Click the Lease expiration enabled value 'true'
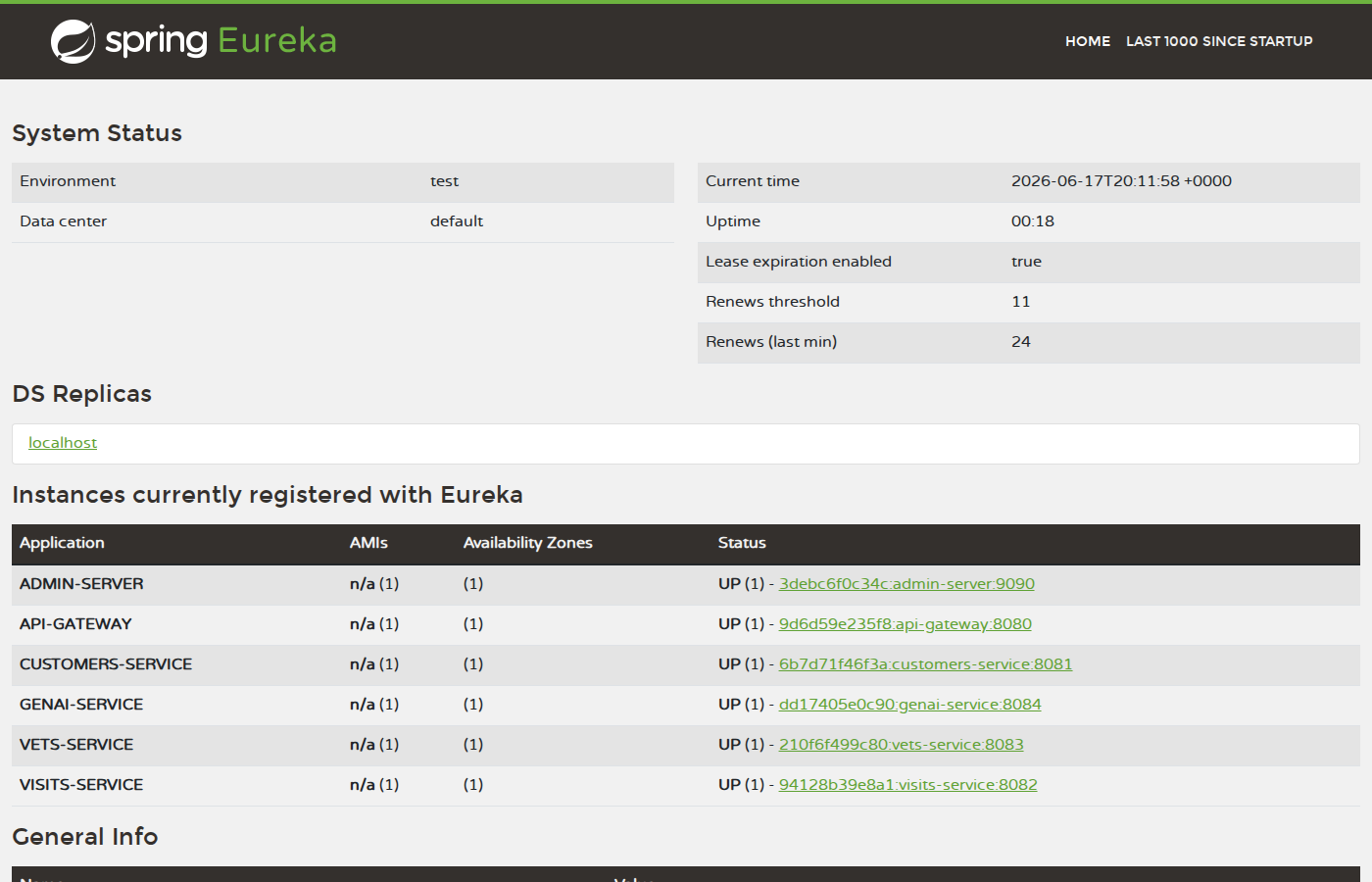1372x882 pixels. tap(1026, 262)
